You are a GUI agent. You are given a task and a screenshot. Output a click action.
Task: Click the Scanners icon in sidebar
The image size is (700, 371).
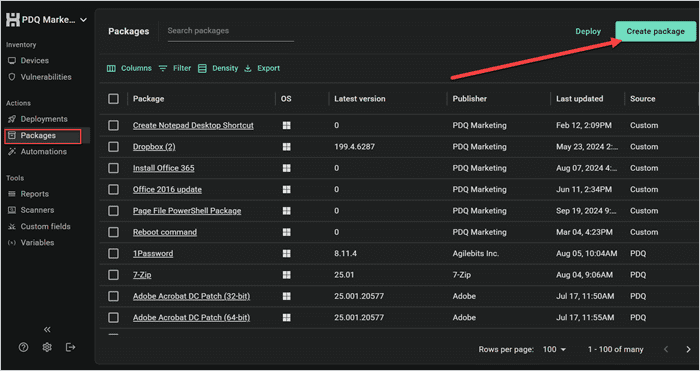12,210
